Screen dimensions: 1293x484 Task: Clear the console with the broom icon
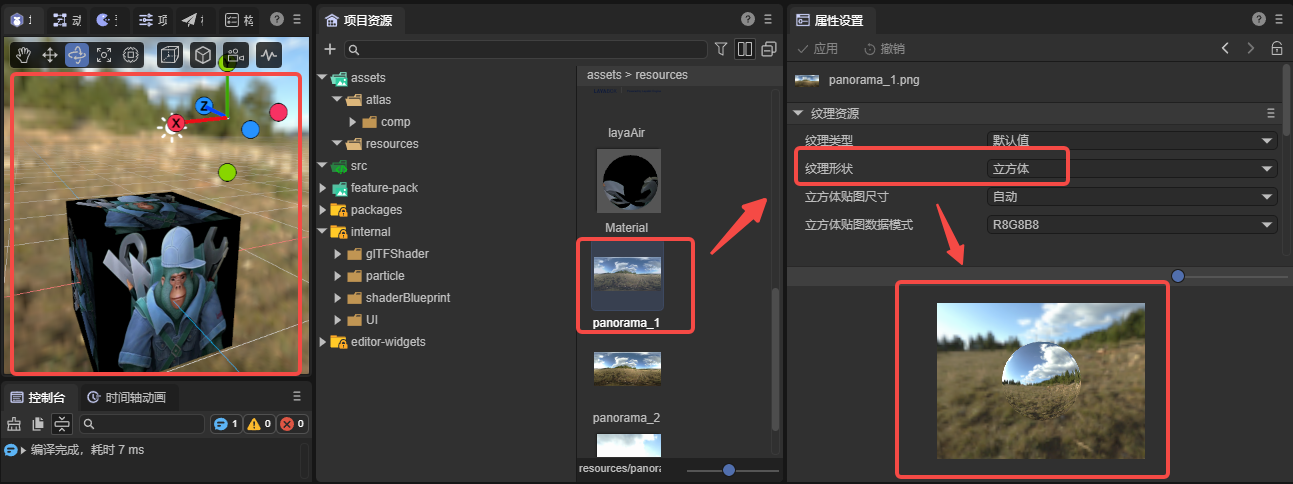14,424
